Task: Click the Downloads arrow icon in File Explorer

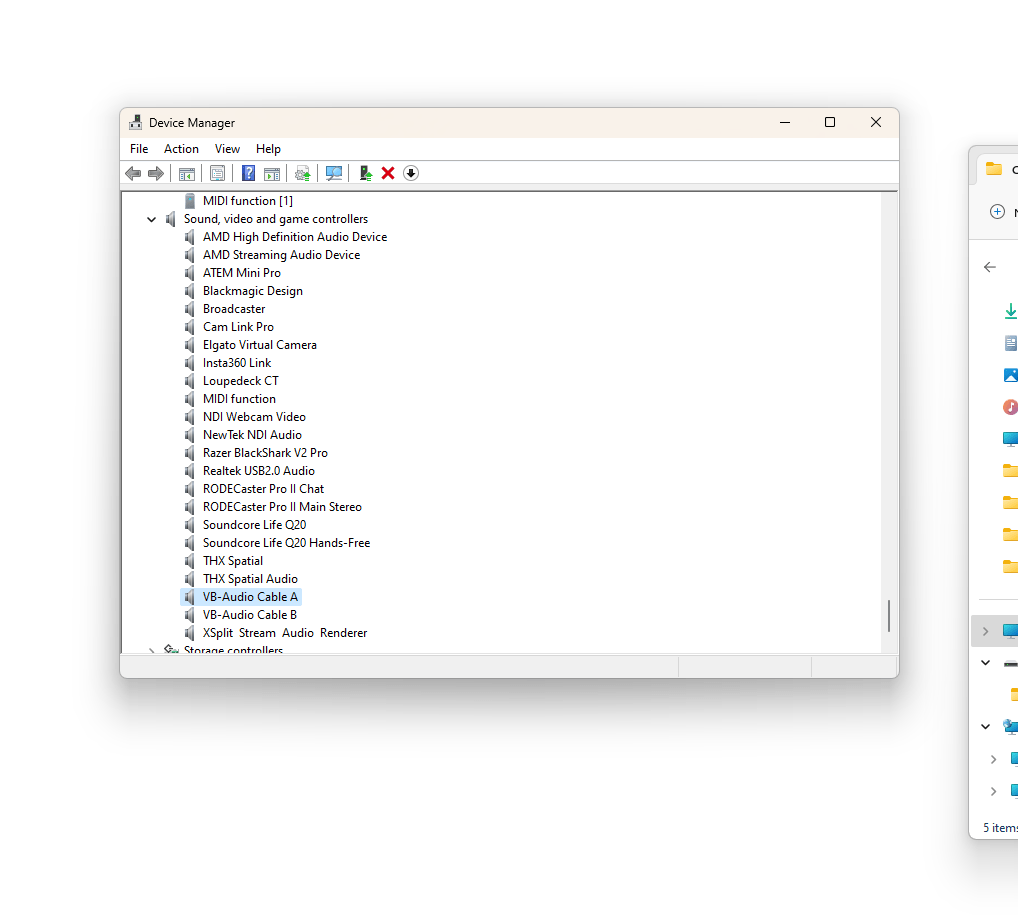Action: pos(1011,311)
